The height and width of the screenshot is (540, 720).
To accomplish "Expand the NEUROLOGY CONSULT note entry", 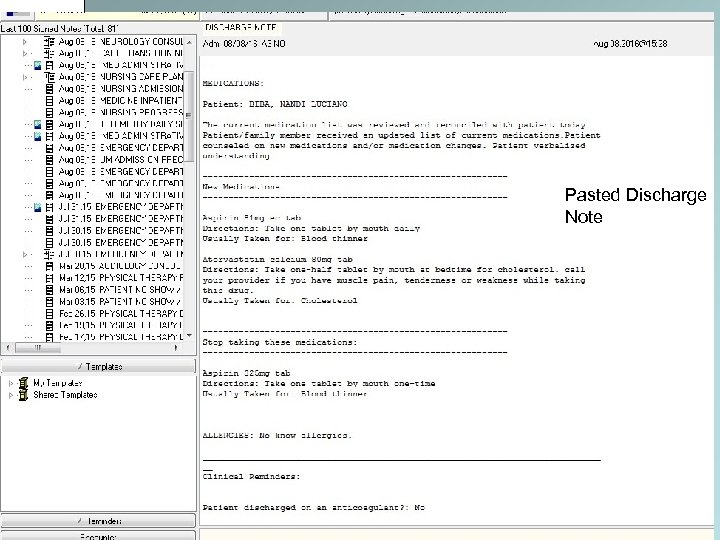I will coord(25,42).
